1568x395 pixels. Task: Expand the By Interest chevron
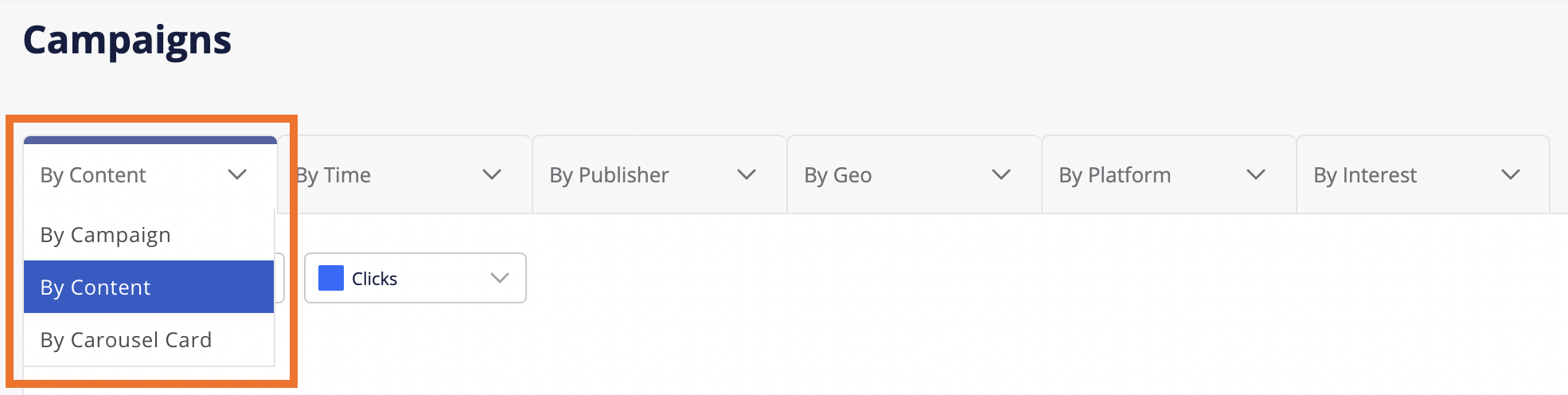click(1511, 174)
